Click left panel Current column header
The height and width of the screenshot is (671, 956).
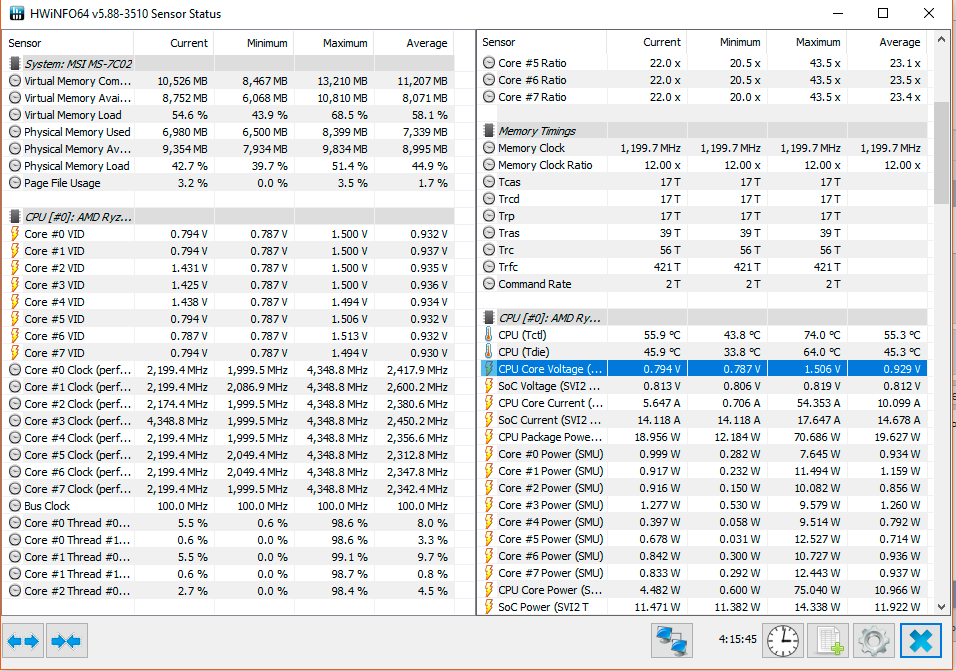click(x=174, y=43)
